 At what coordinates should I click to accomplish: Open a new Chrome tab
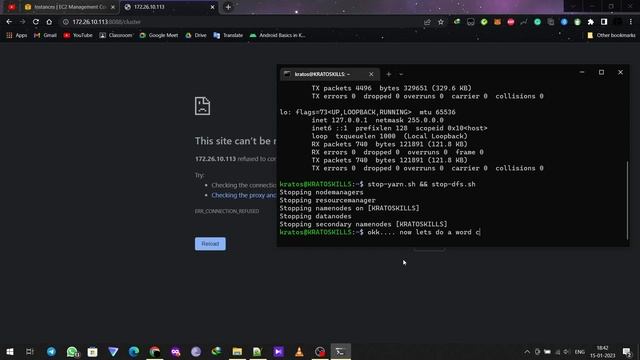pos(228,7)
